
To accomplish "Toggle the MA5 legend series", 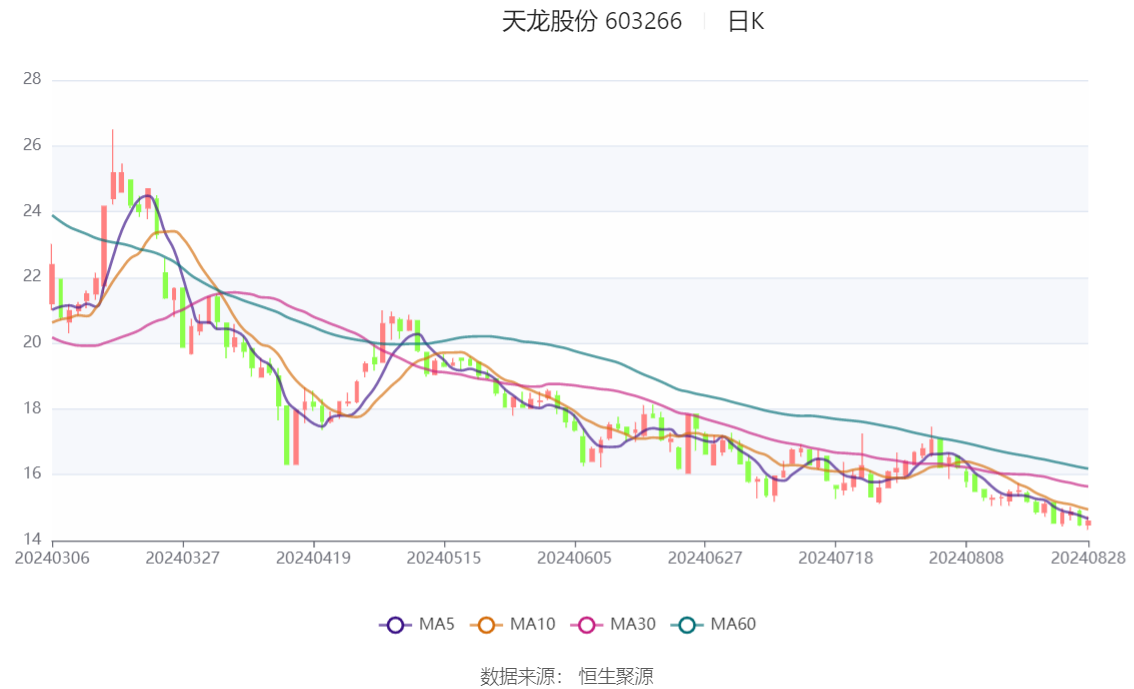I will pos(417,625).
